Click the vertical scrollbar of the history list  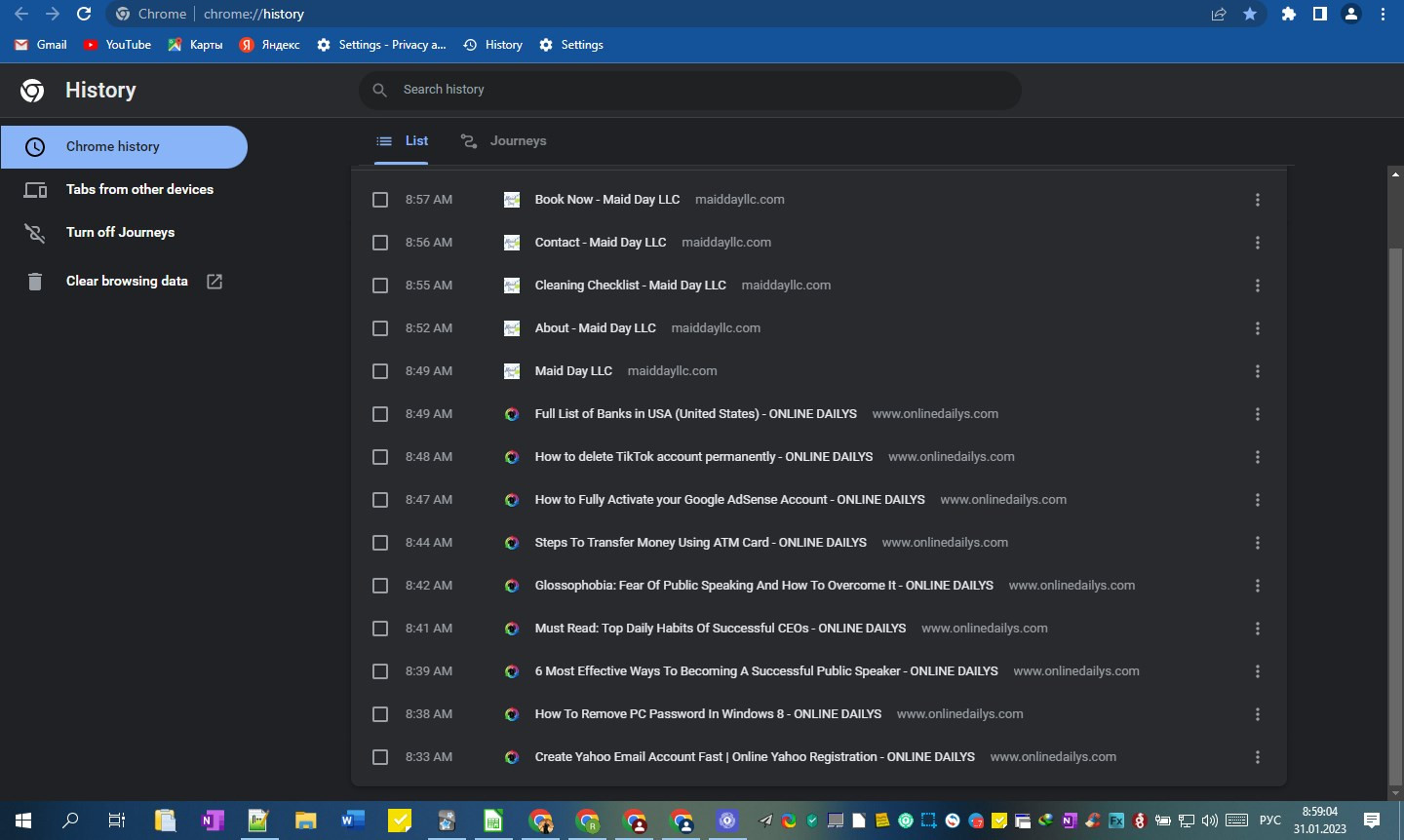1395,516
